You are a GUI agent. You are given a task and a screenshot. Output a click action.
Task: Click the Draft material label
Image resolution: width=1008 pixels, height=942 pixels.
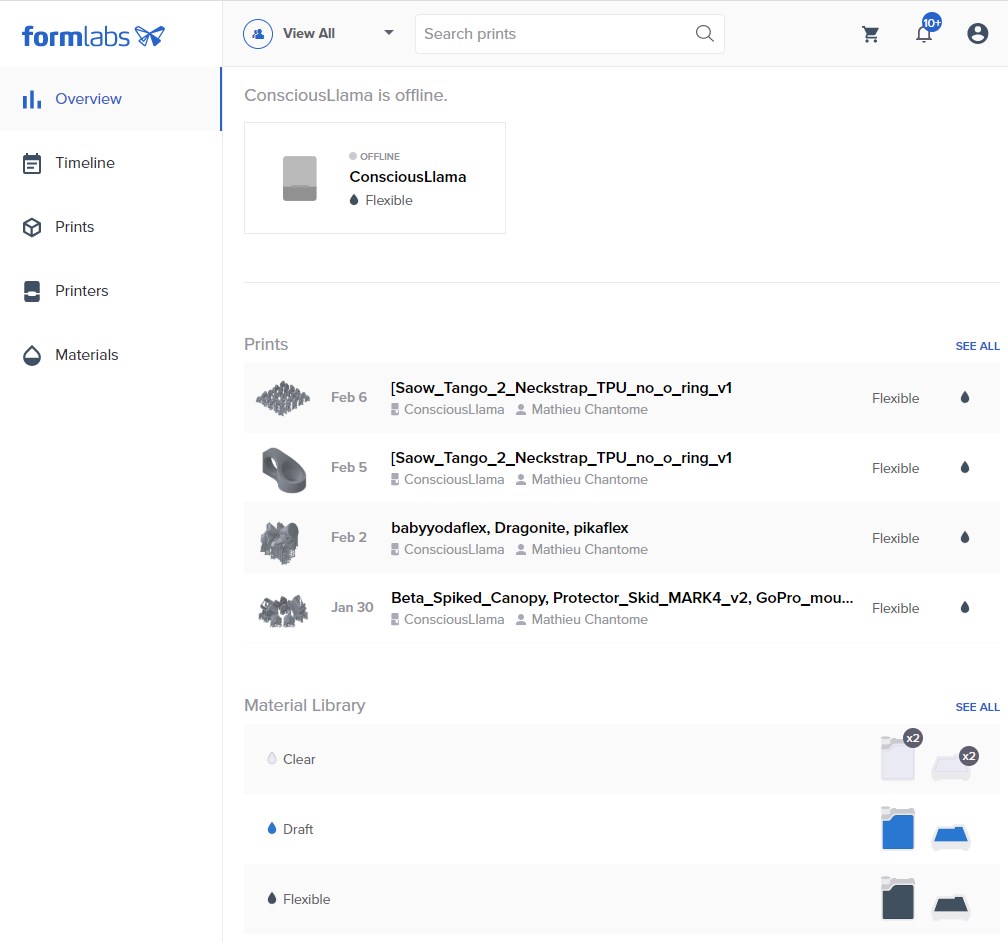tap(298, 829)
